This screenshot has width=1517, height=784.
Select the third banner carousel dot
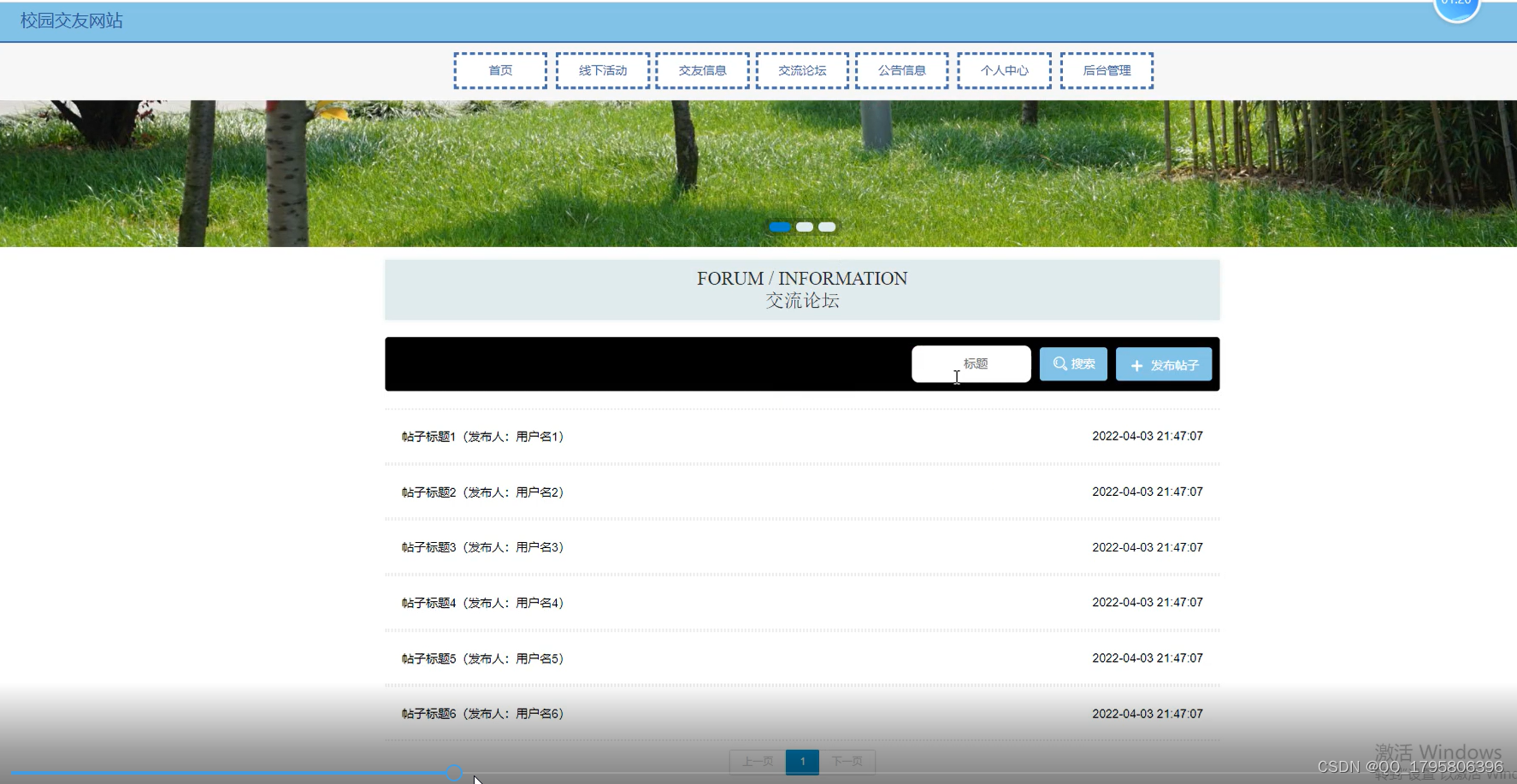coord(827,227)
